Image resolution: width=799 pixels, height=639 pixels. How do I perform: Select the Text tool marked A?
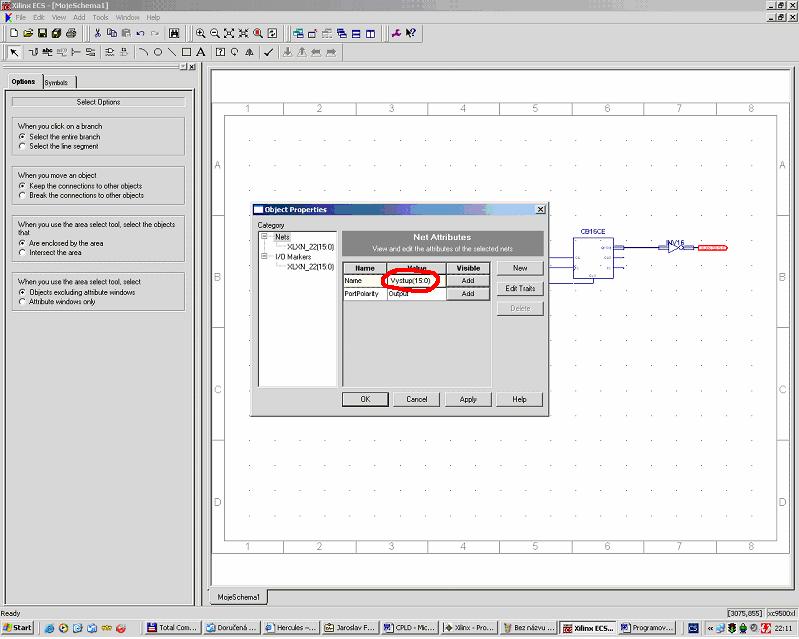tap(201, 52)
